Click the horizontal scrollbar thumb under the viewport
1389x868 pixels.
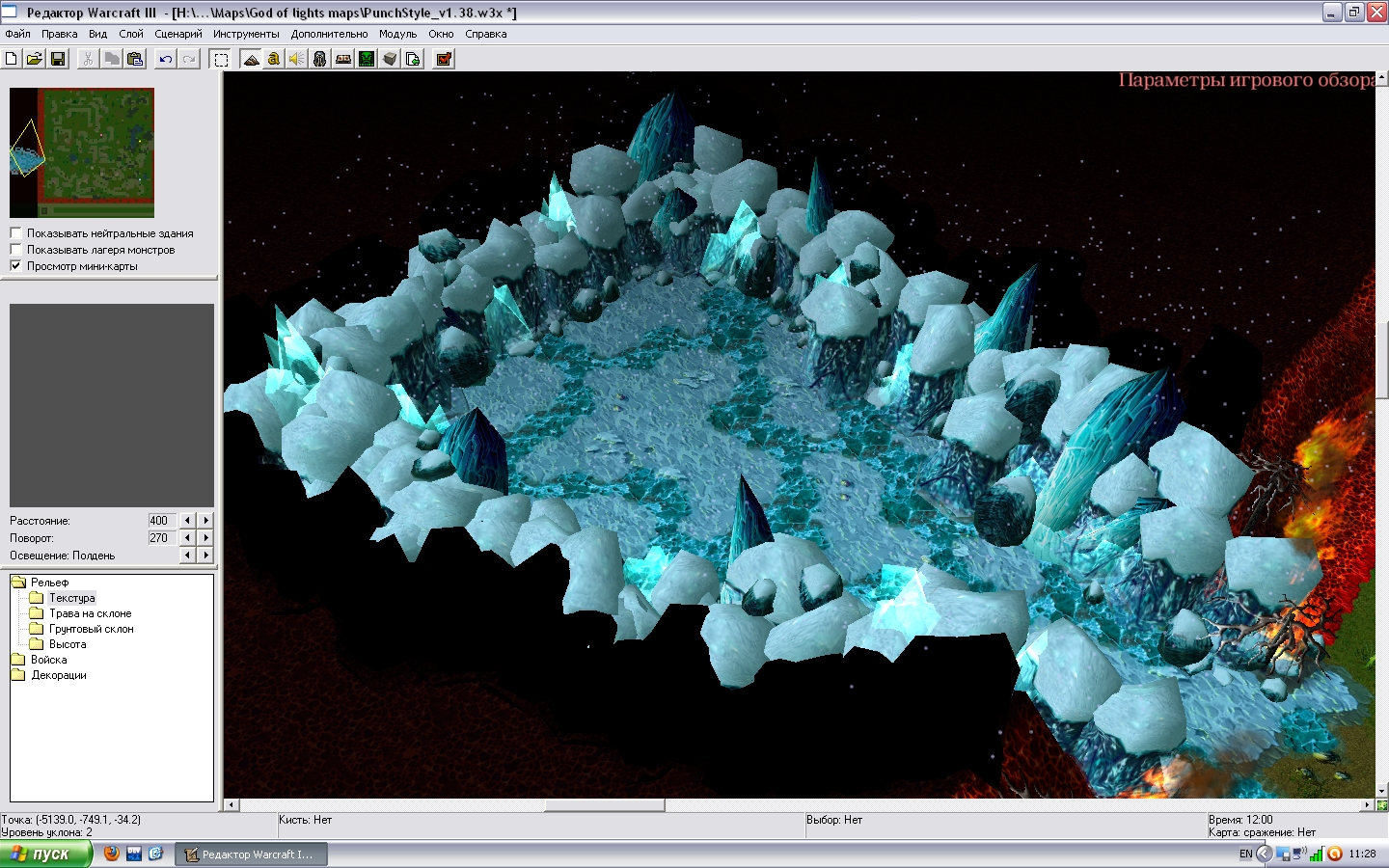(x=605, y=805)
